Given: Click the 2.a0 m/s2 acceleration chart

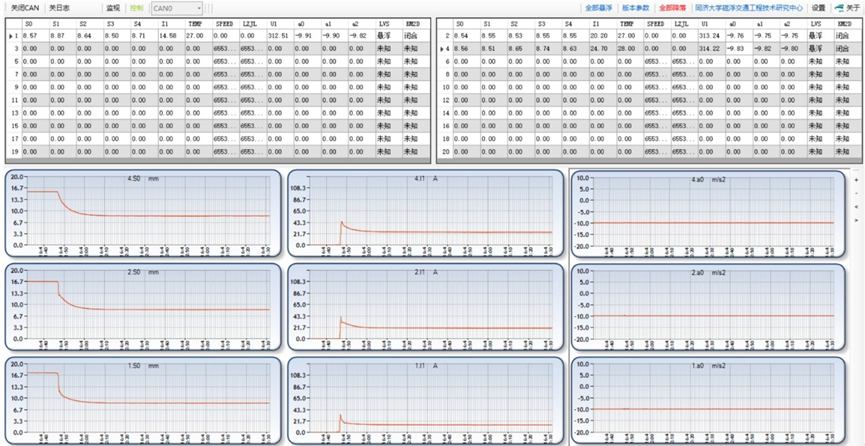Looking at the screenshot, I should pos(708,307).
